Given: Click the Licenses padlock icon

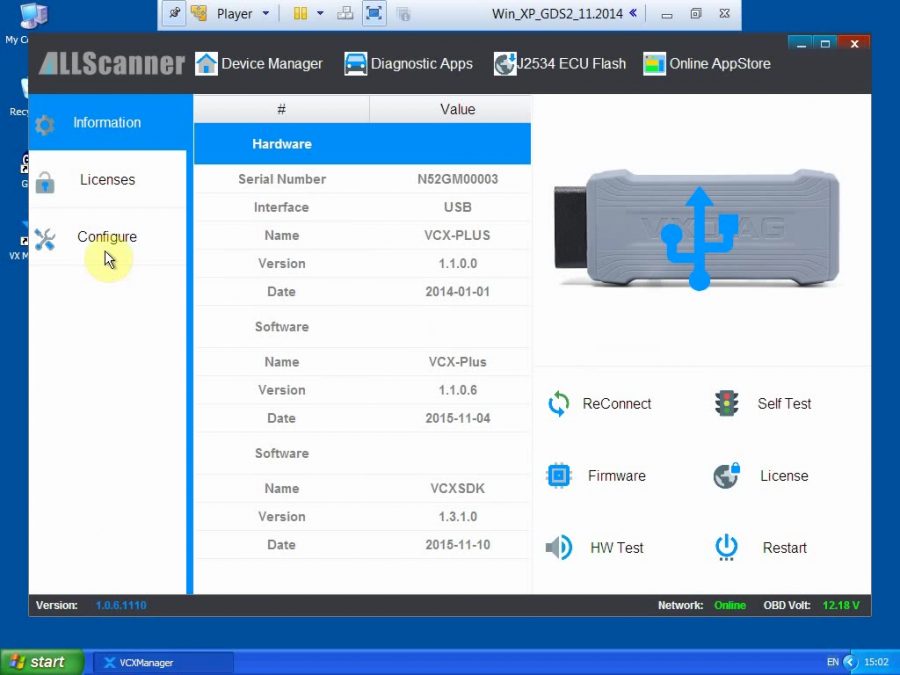Looking at the screenshot, I should click(x=44, y=180).
